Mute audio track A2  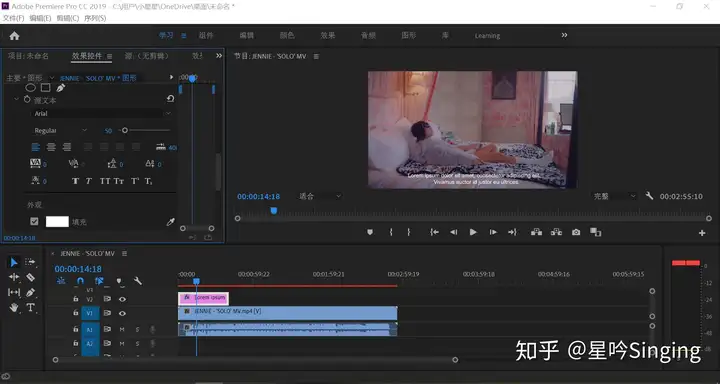point(122,344)
